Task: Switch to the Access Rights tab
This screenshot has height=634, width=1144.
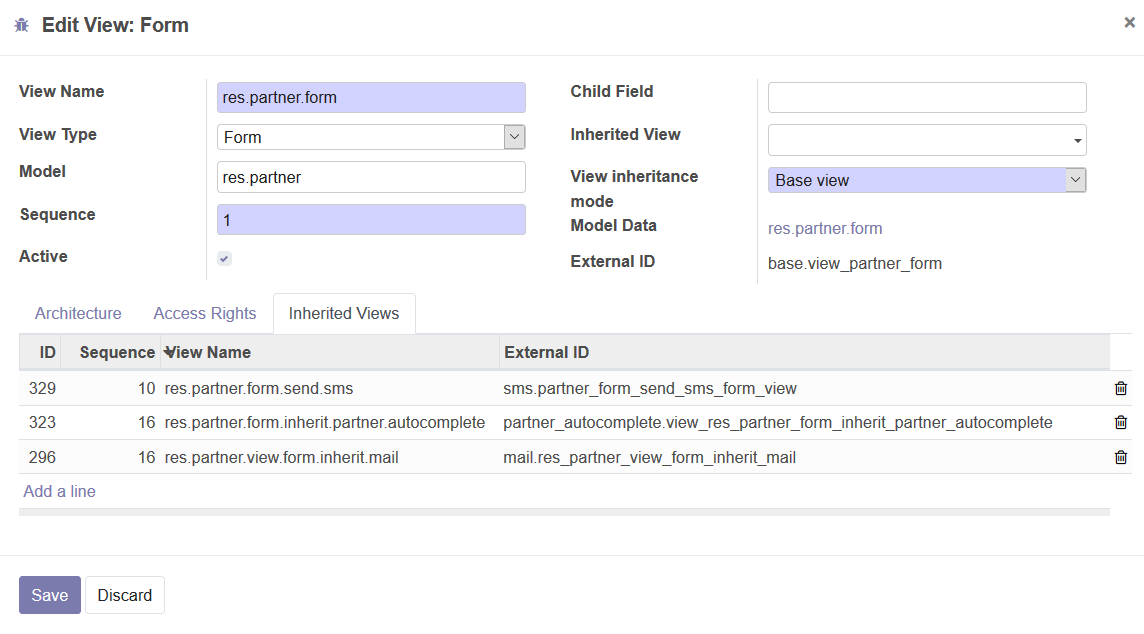Action: click(205, 314)
